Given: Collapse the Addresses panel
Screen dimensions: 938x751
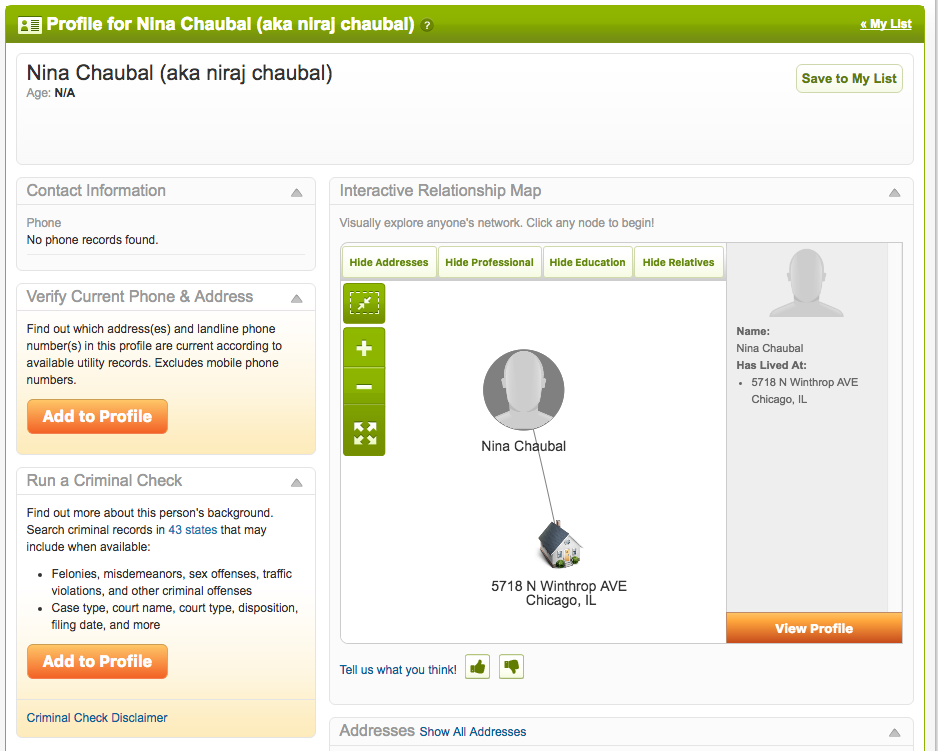Looking at the screenshot, I should 894,732.
